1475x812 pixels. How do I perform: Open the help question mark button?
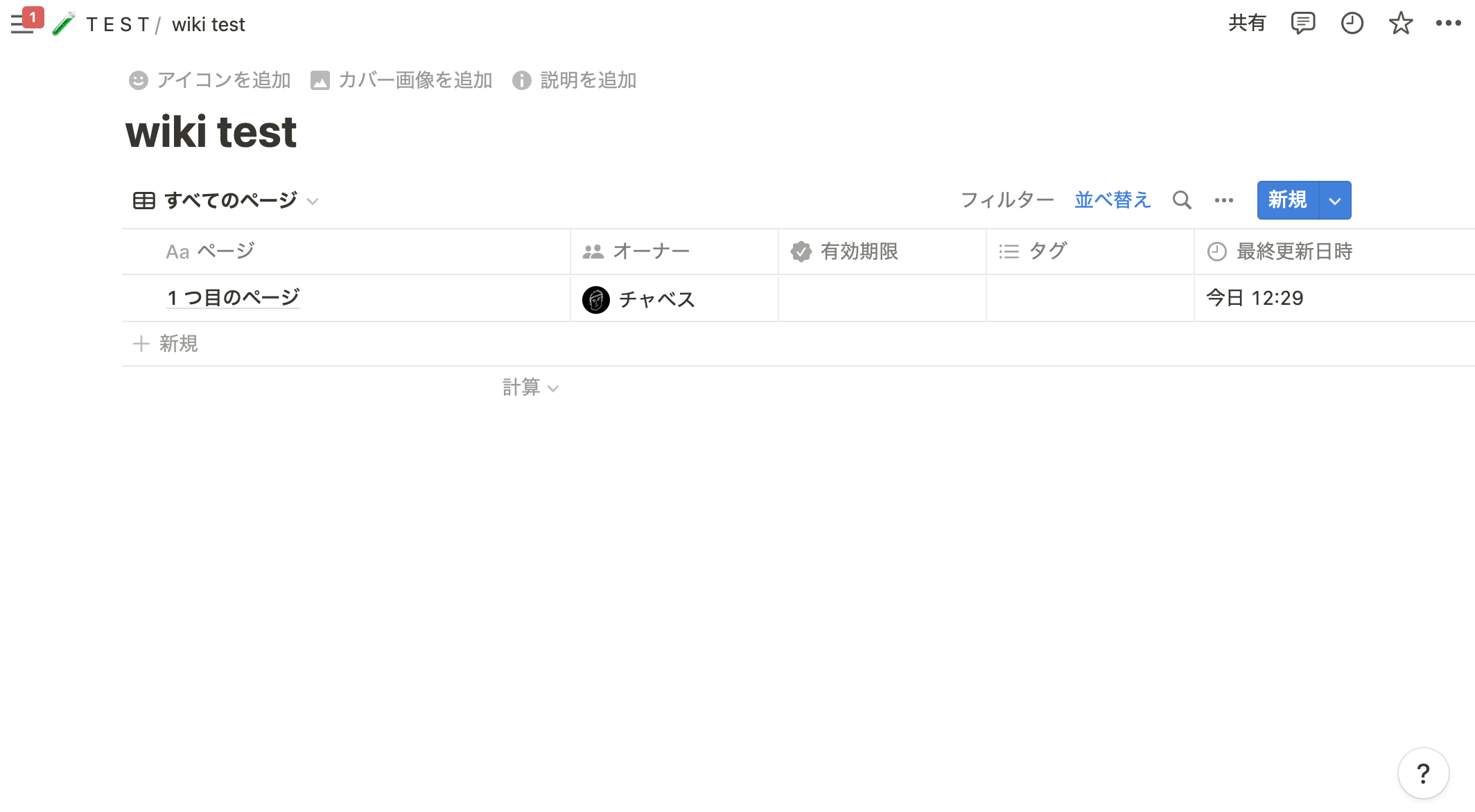click(x=1423, y=773)
